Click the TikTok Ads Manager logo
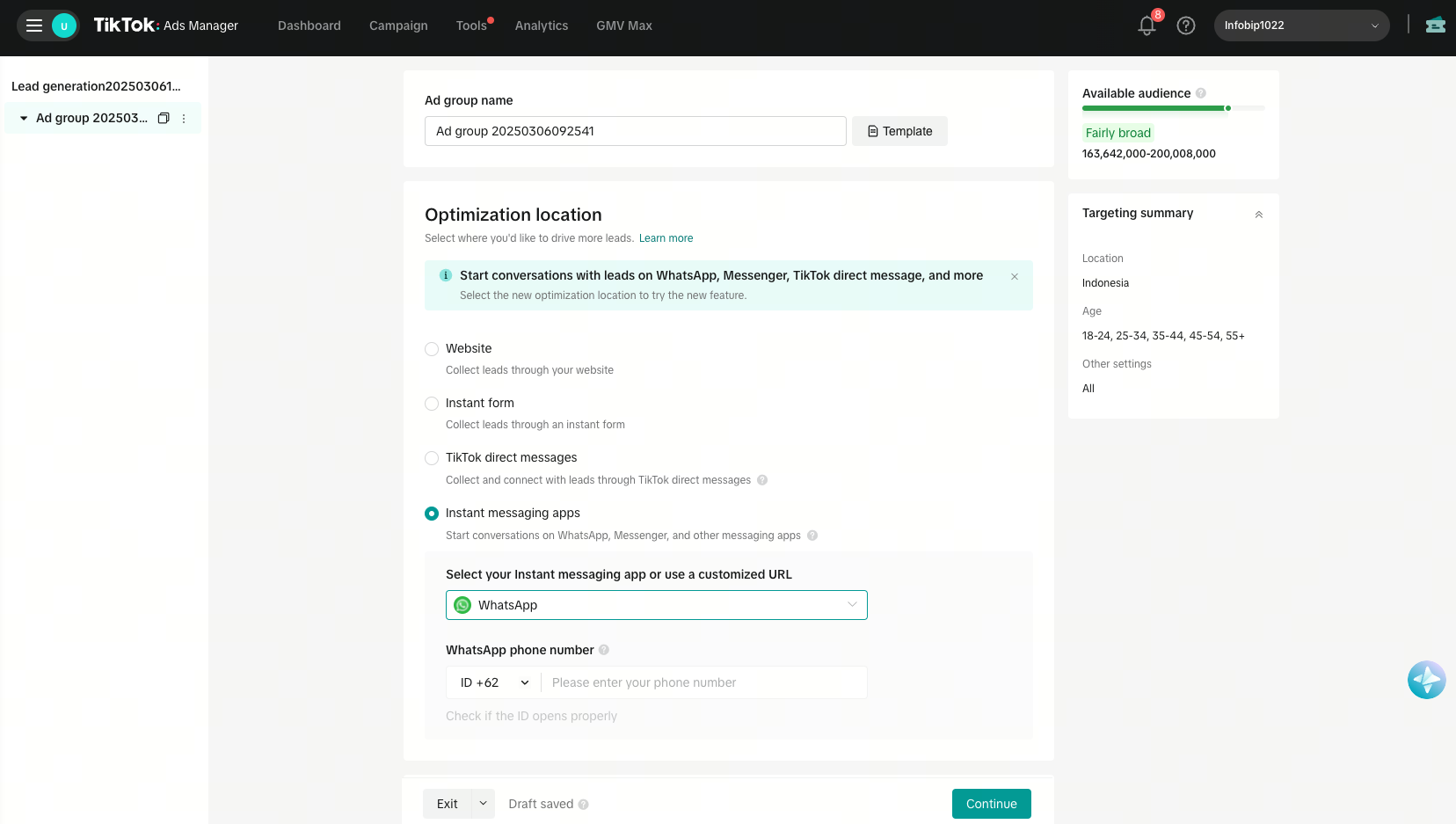 (x=165, y=26)
